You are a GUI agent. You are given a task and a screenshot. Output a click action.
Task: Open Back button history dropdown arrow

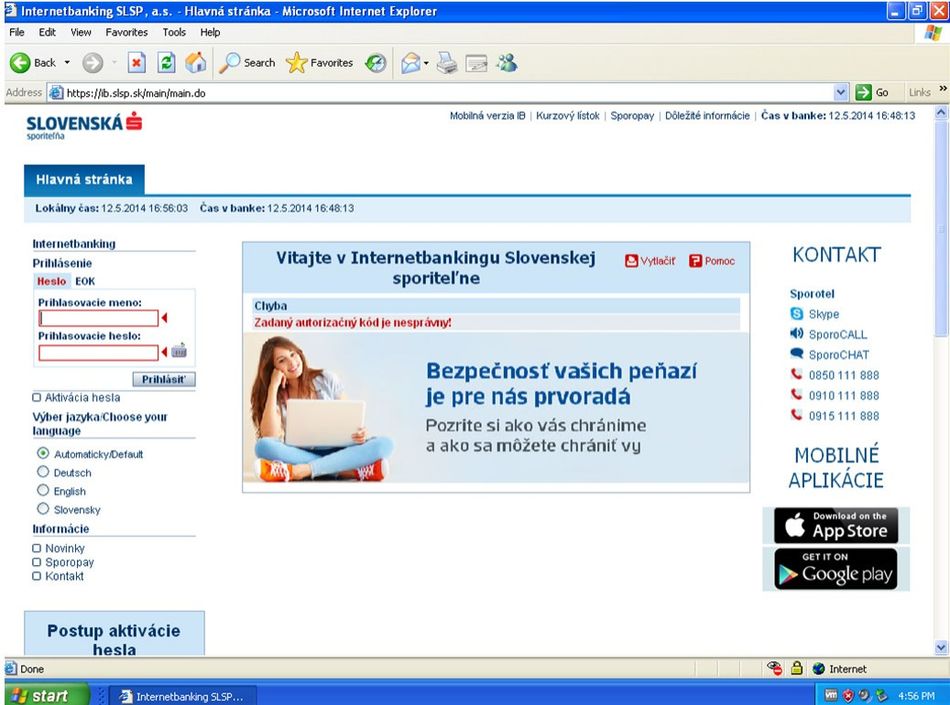click(67, 62)
